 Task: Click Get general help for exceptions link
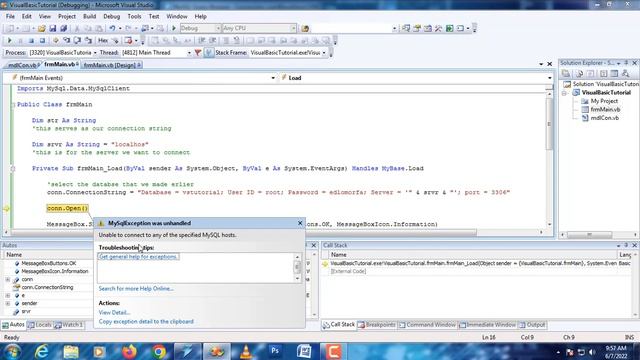click(x=138, y=257)
